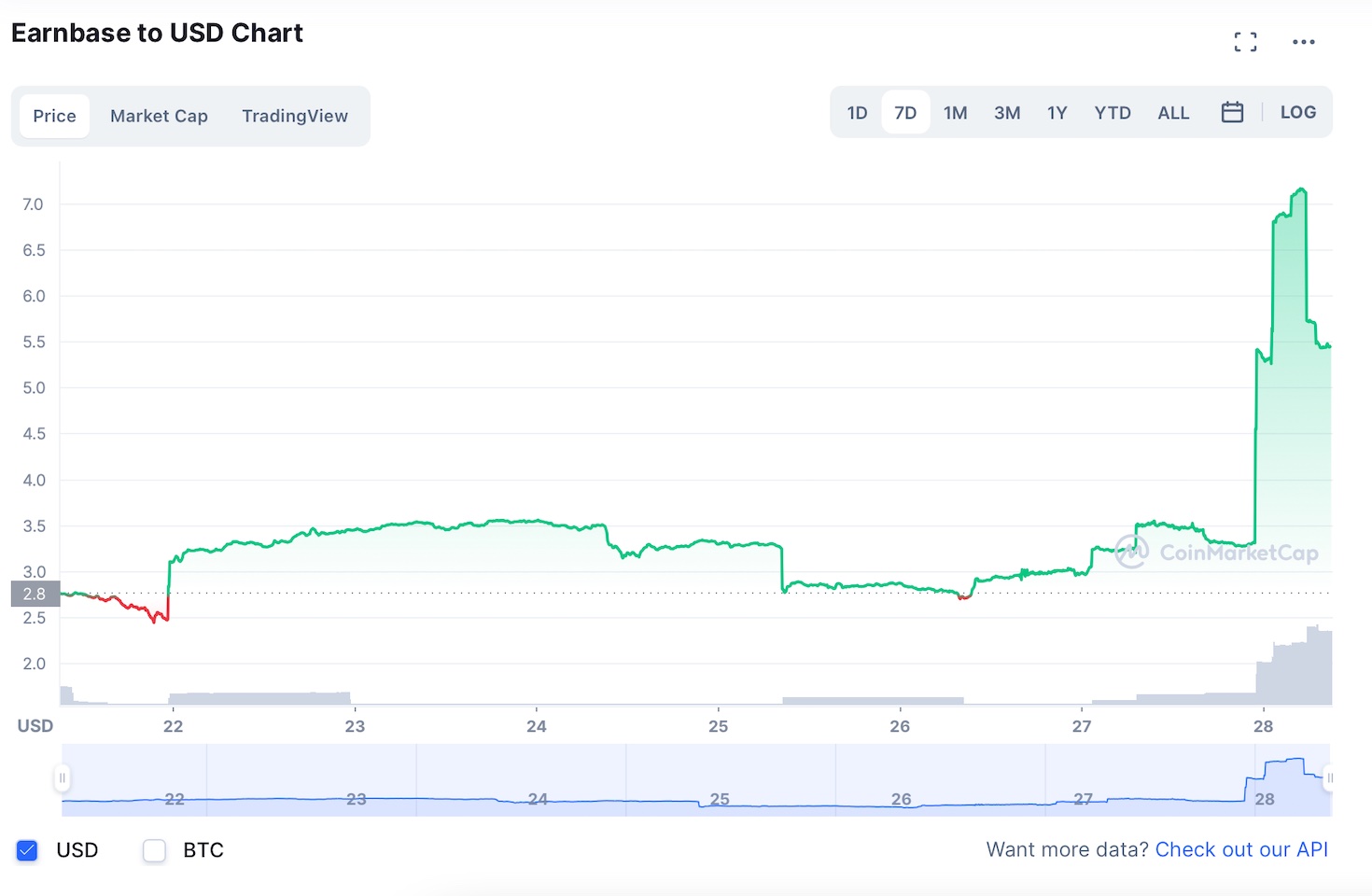
Task: Switch to the Price tab
Action: [x=54, y=116]
